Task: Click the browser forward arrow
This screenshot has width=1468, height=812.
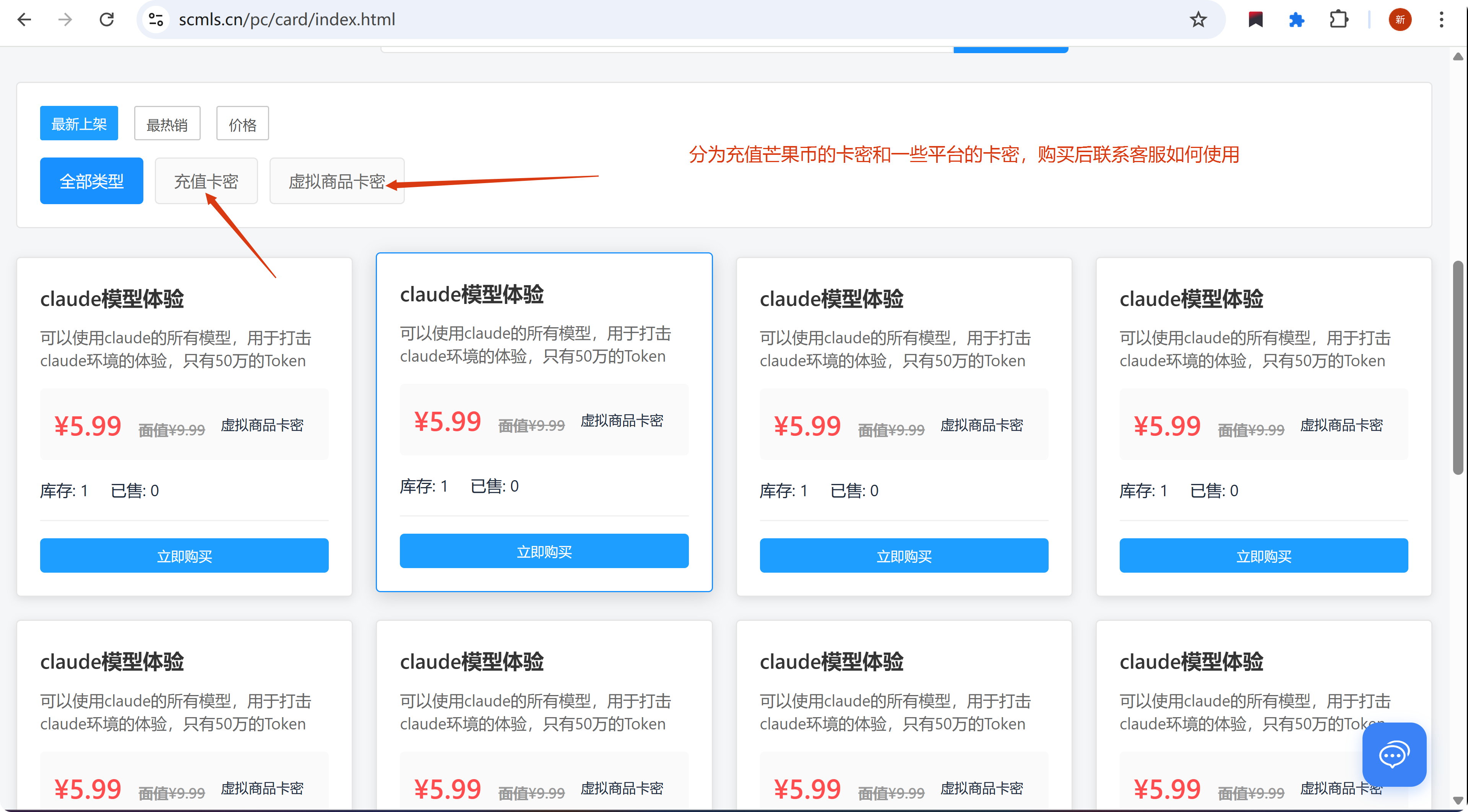Action: tap(65, 19)
